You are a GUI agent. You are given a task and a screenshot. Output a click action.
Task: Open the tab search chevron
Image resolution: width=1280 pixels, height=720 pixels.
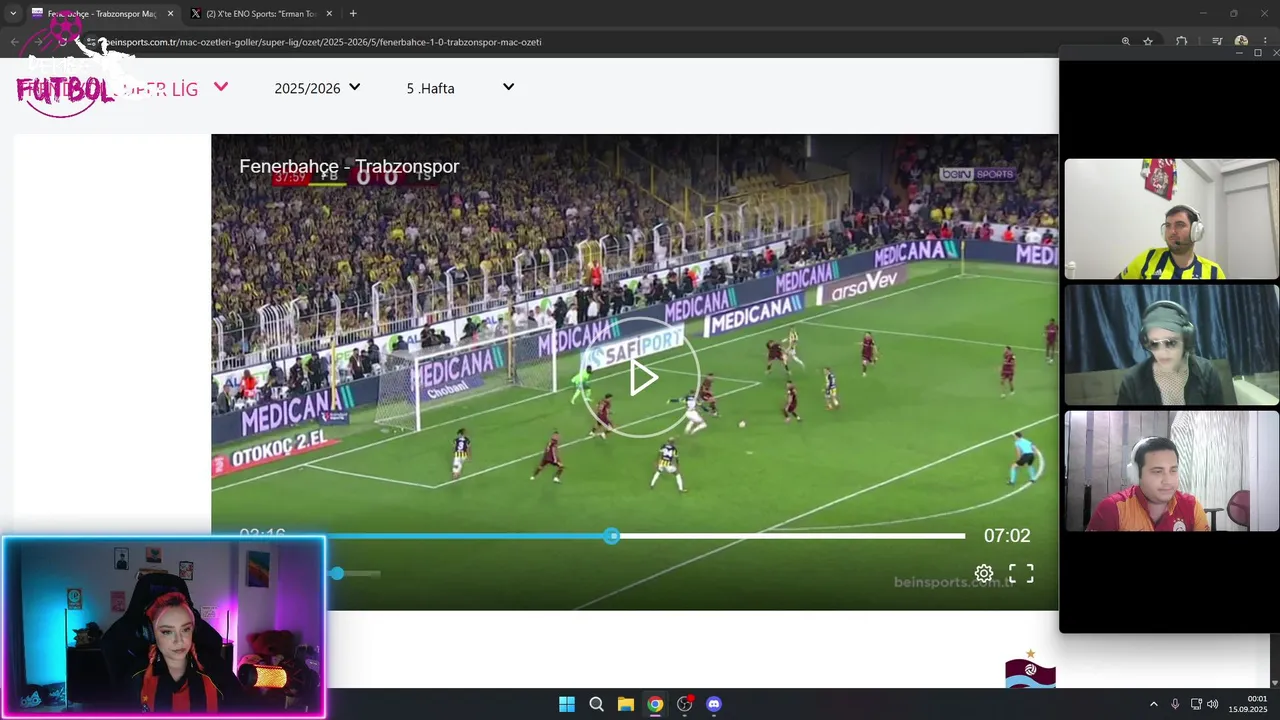click(12, 14)
